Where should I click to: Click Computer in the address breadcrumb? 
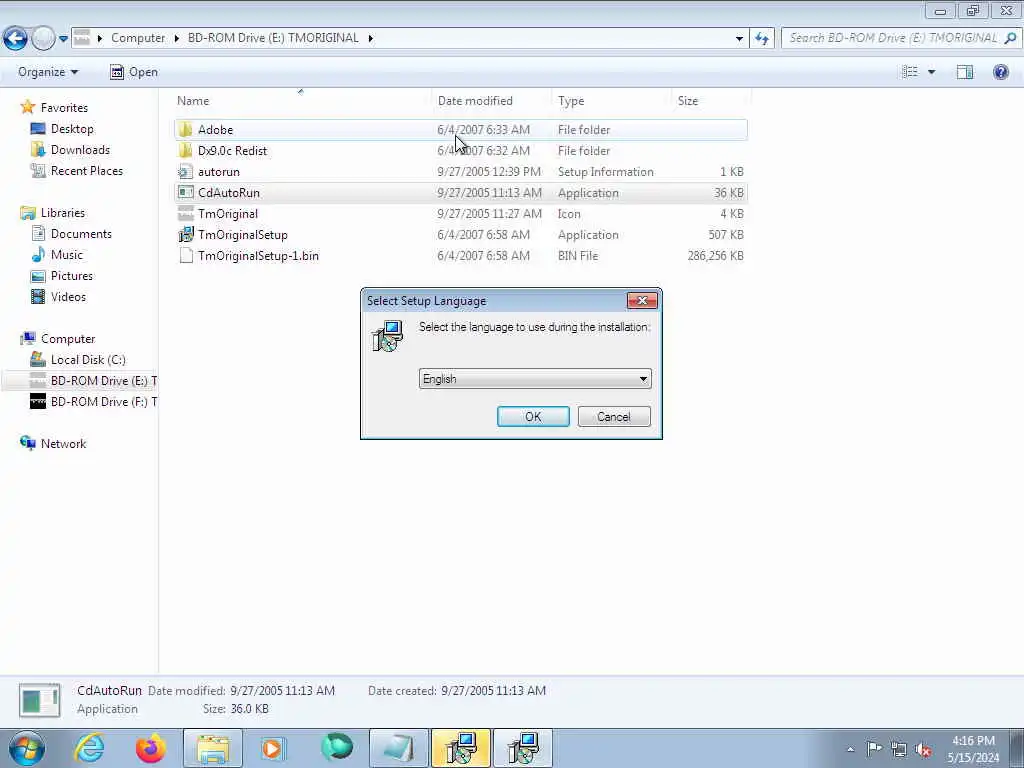tap(138, 38)
